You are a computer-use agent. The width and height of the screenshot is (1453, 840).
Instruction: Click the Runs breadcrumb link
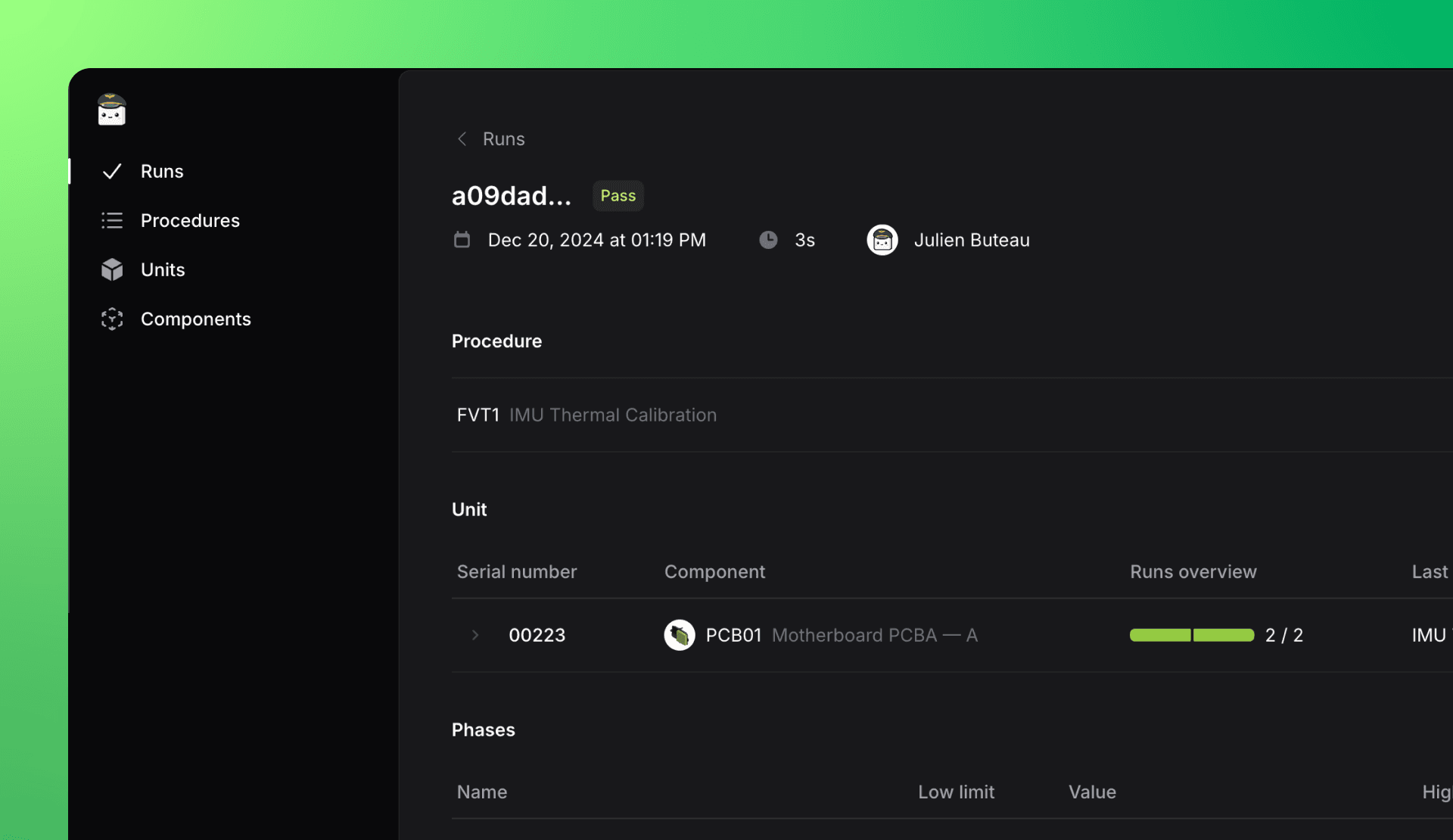503,138
